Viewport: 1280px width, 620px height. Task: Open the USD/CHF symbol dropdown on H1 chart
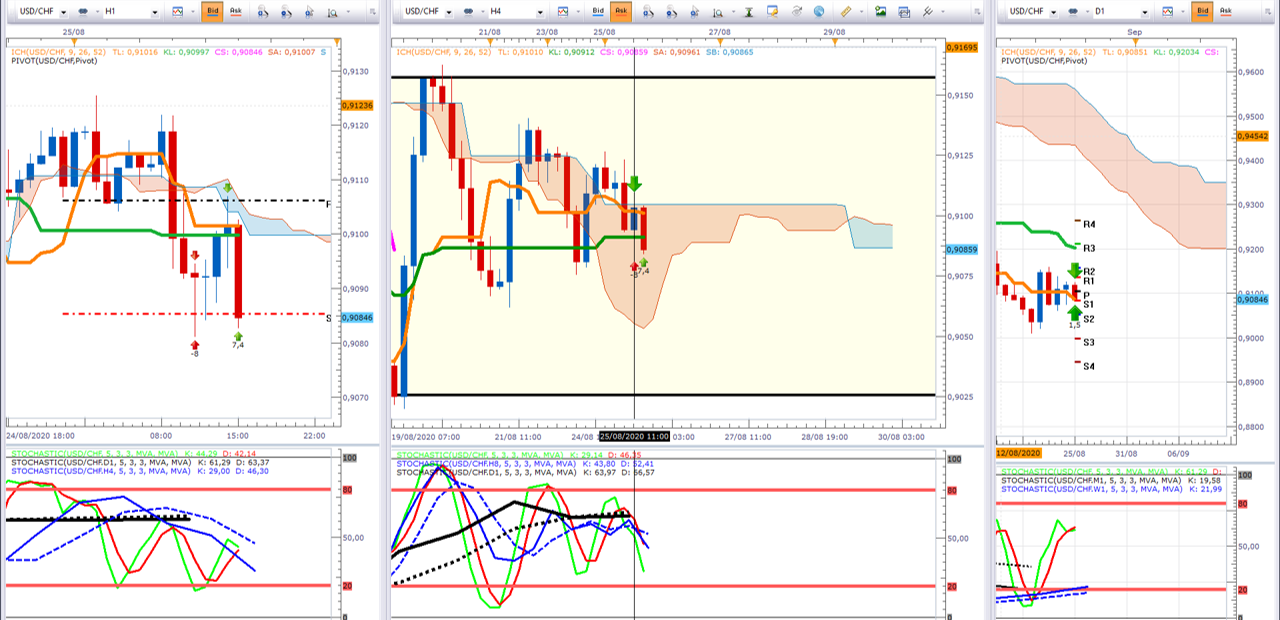point(63,12)
